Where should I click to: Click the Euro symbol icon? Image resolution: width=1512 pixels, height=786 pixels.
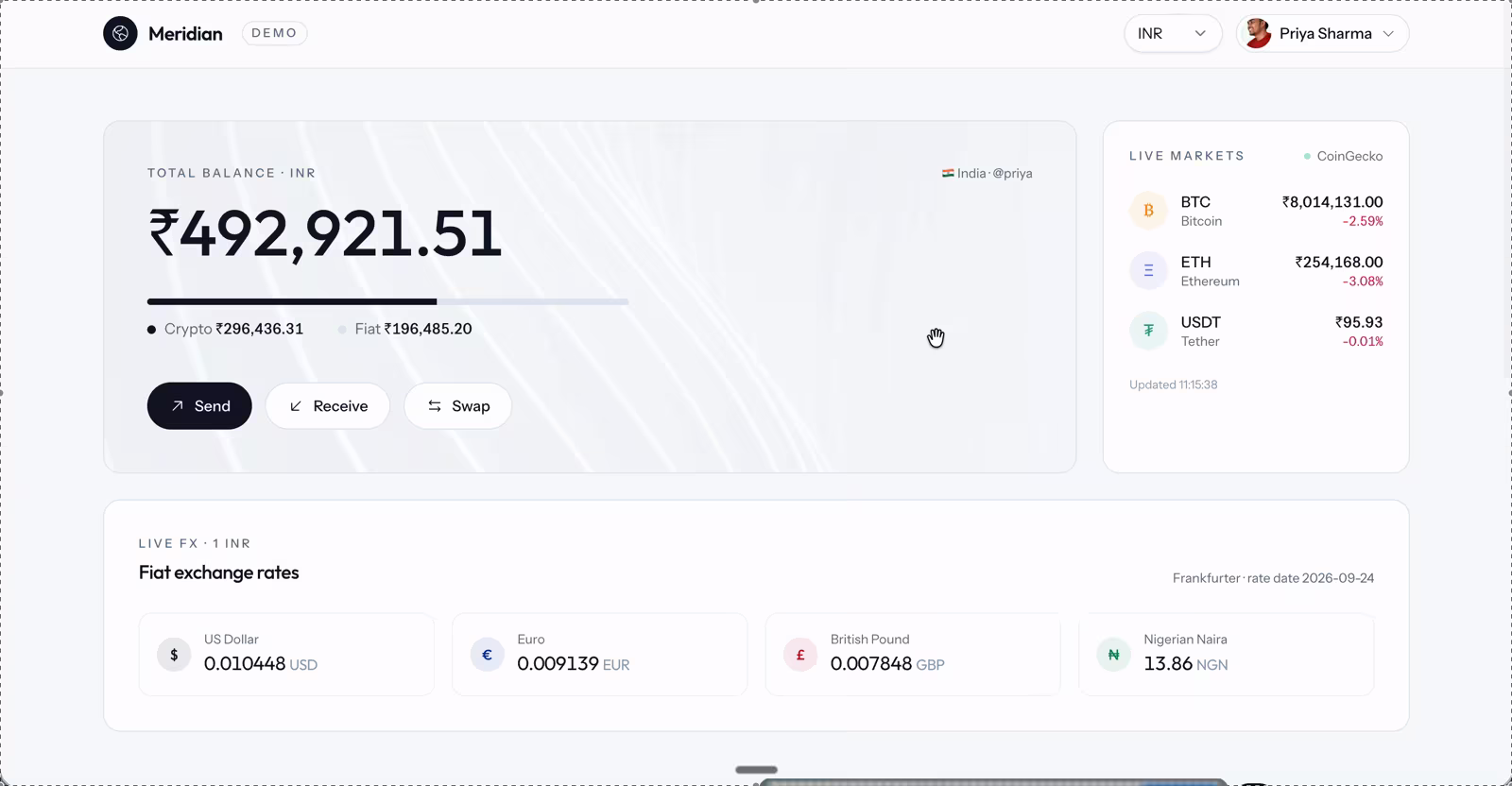click(487, 654)
